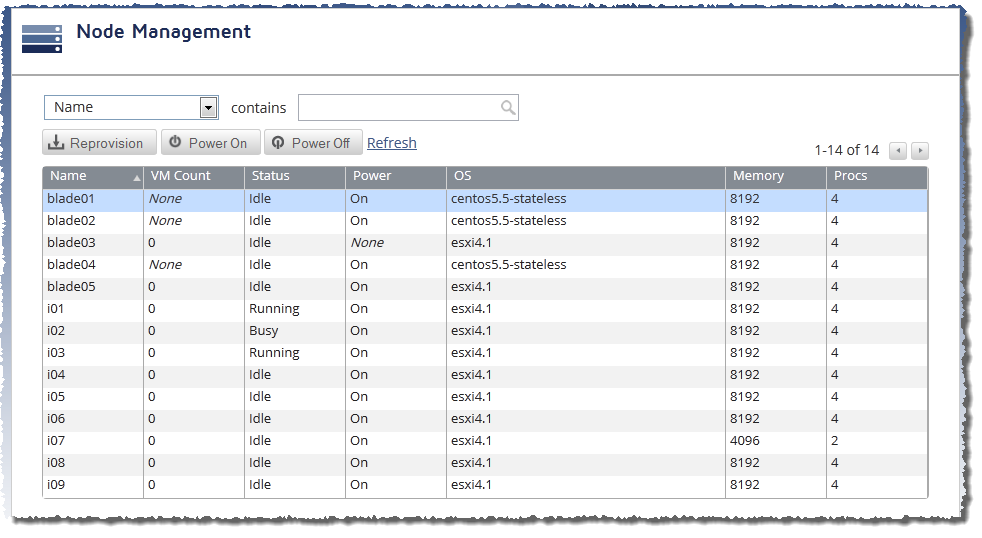The height and width of the screenshot is (538, 982).
Task: Select the i07 node row
Action: (485, 441)
